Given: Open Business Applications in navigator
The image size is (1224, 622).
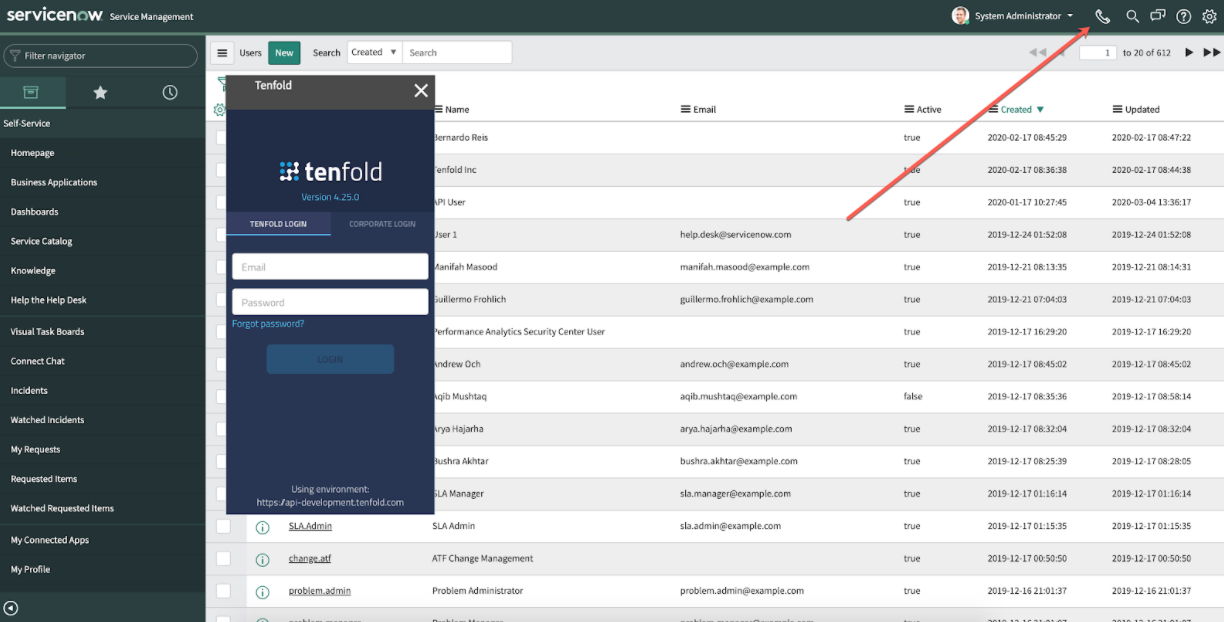Looking at the screenshot, I should [x=54, y=182].
